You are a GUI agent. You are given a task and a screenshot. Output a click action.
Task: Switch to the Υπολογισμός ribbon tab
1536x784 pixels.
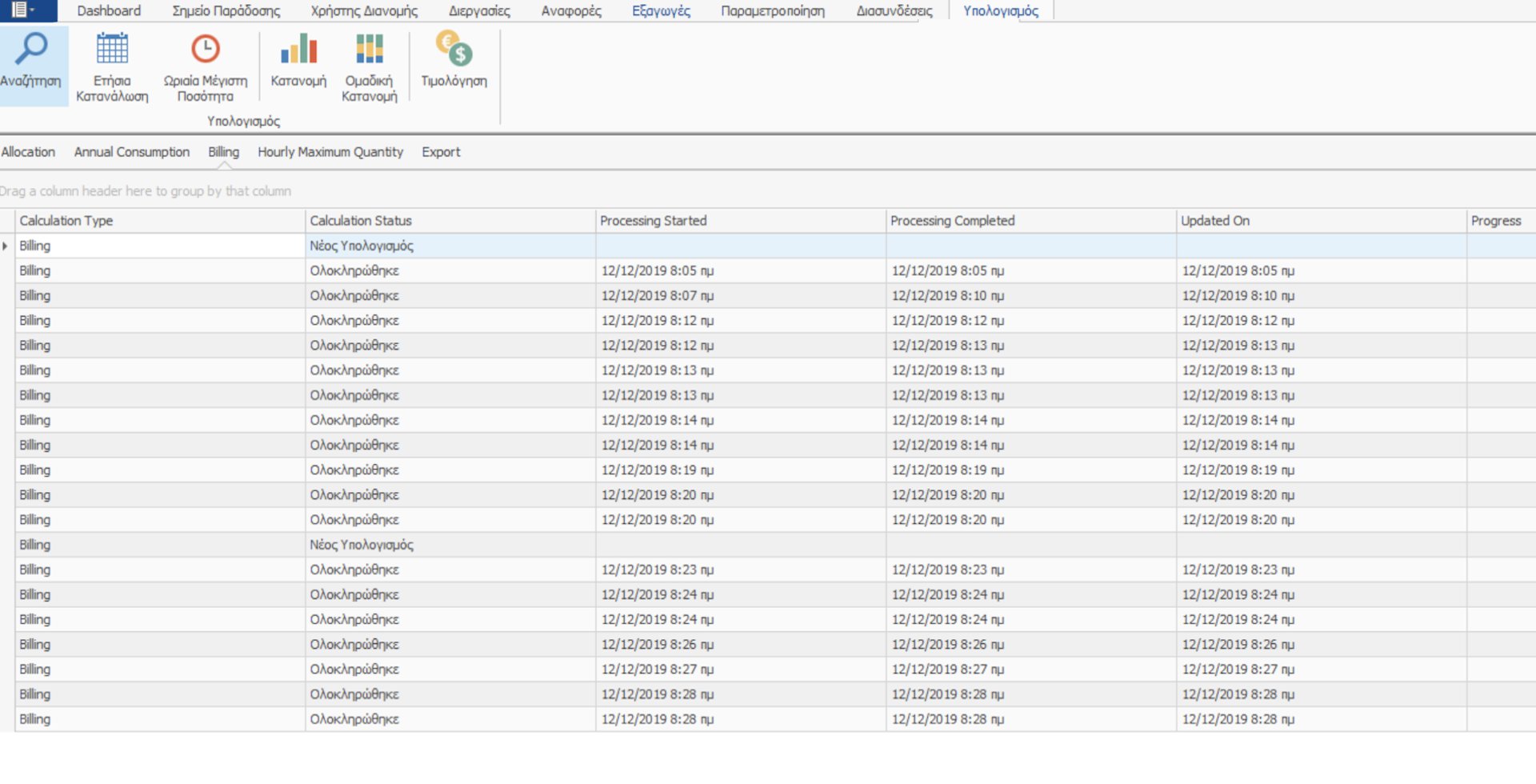click(x=1000, y=11)
